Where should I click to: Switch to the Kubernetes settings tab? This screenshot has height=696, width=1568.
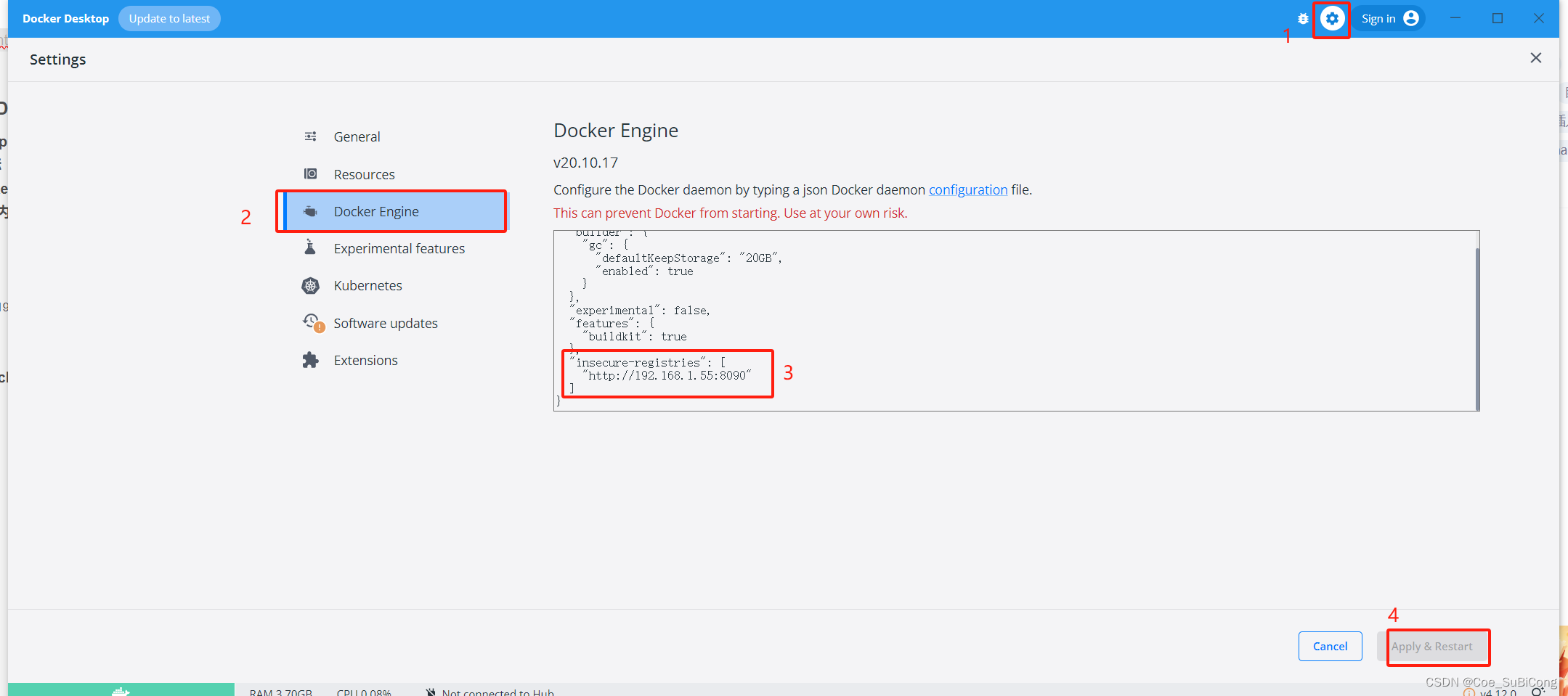(x=368, y=285)
